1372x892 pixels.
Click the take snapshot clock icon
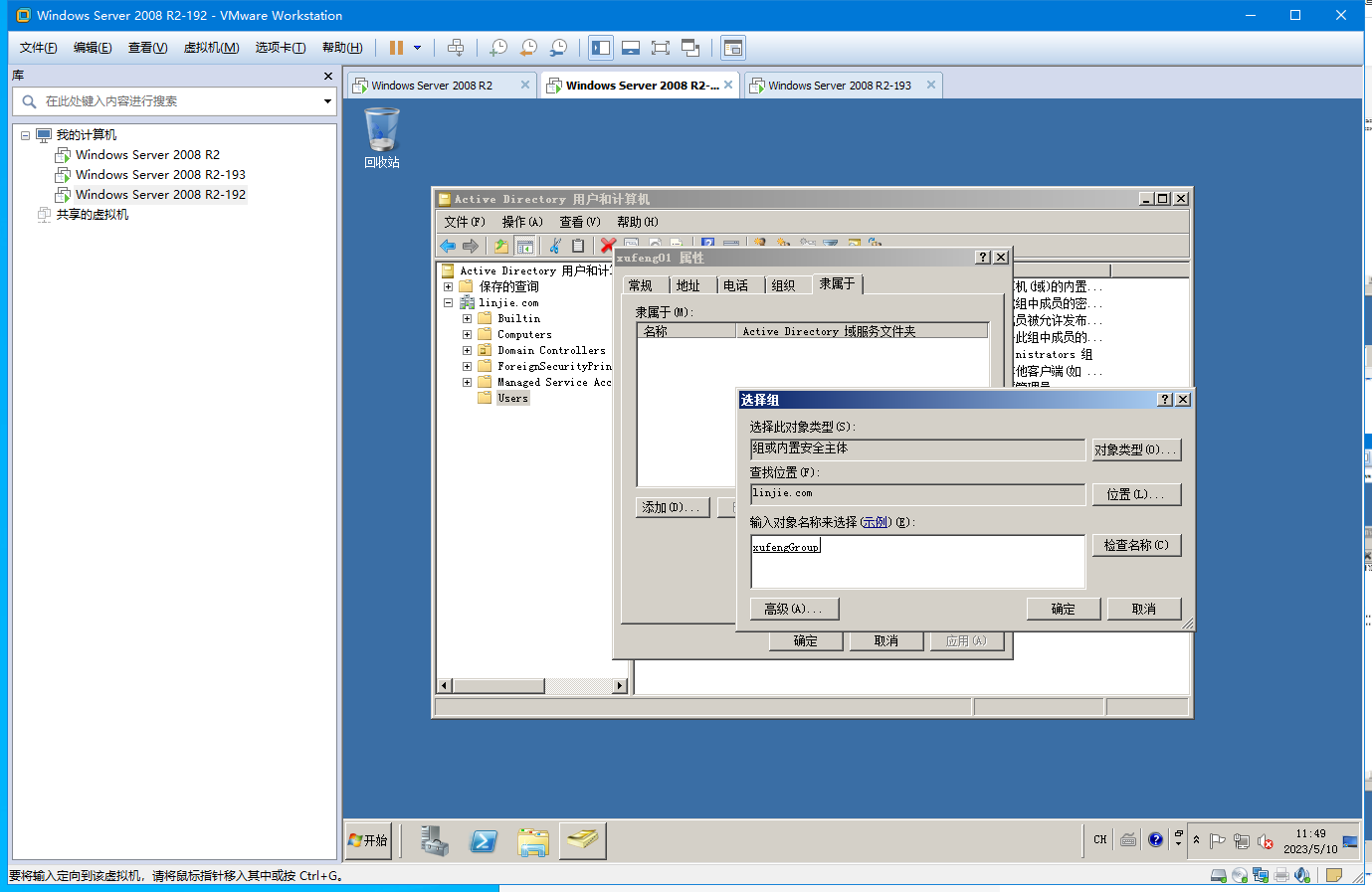pyautogui.click(x=498, y=48)
